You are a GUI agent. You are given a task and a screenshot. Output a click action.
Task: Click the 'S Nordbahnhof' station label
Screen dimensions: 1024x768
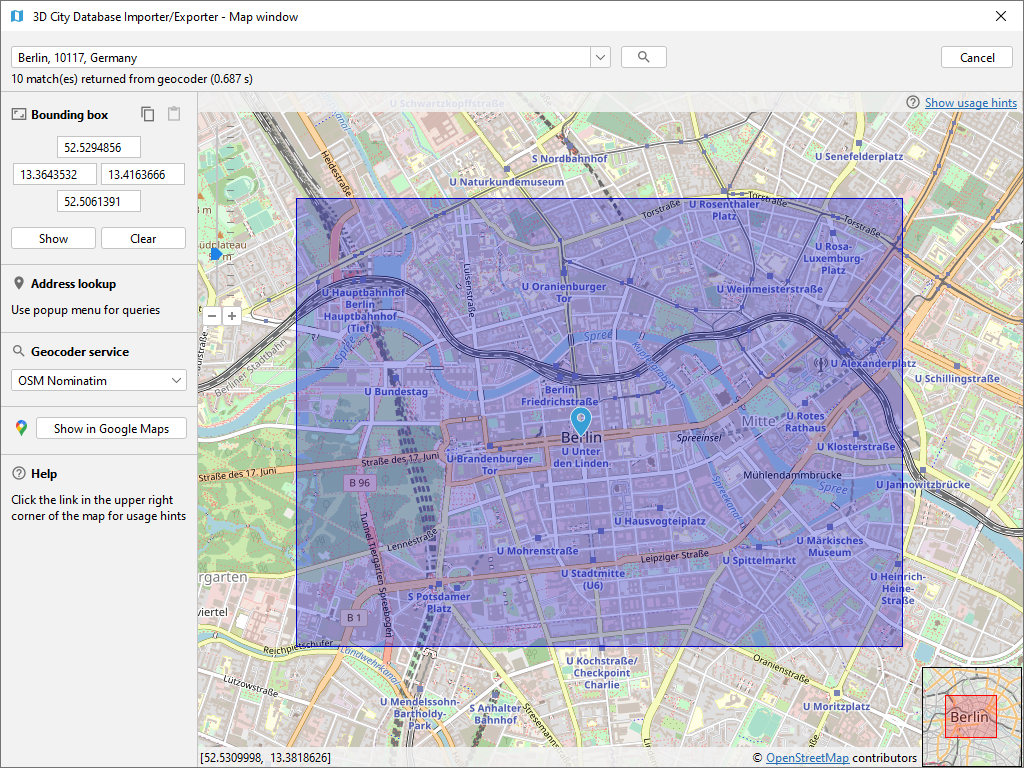coord(569,158)
